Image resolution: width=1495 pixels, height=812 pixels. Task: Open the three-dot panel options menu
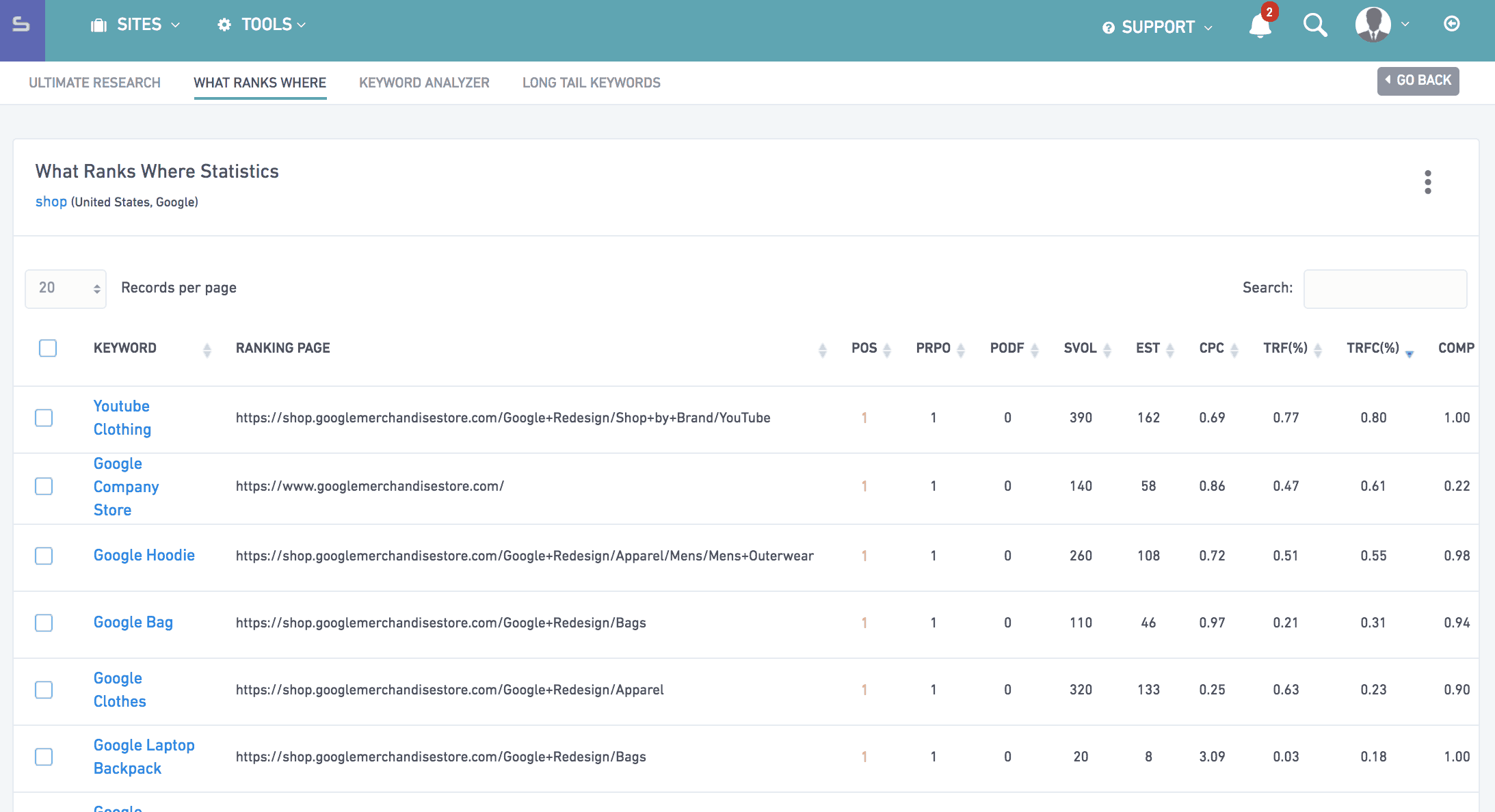click(1427, 182)
